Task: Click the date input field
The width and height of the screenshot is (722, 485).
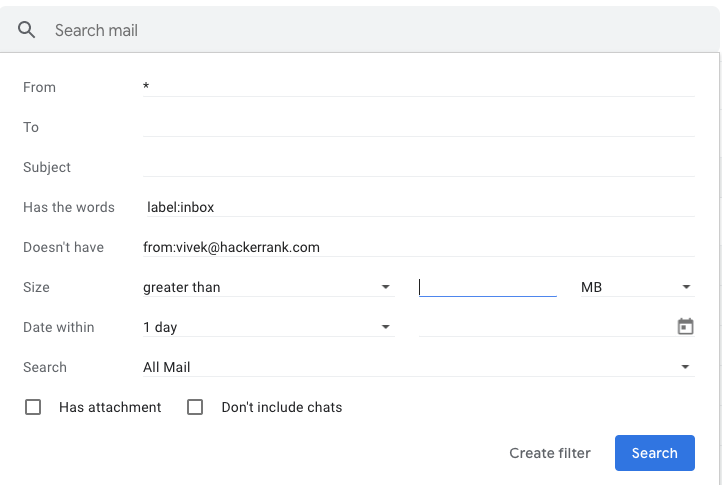Action: (546, 327)
